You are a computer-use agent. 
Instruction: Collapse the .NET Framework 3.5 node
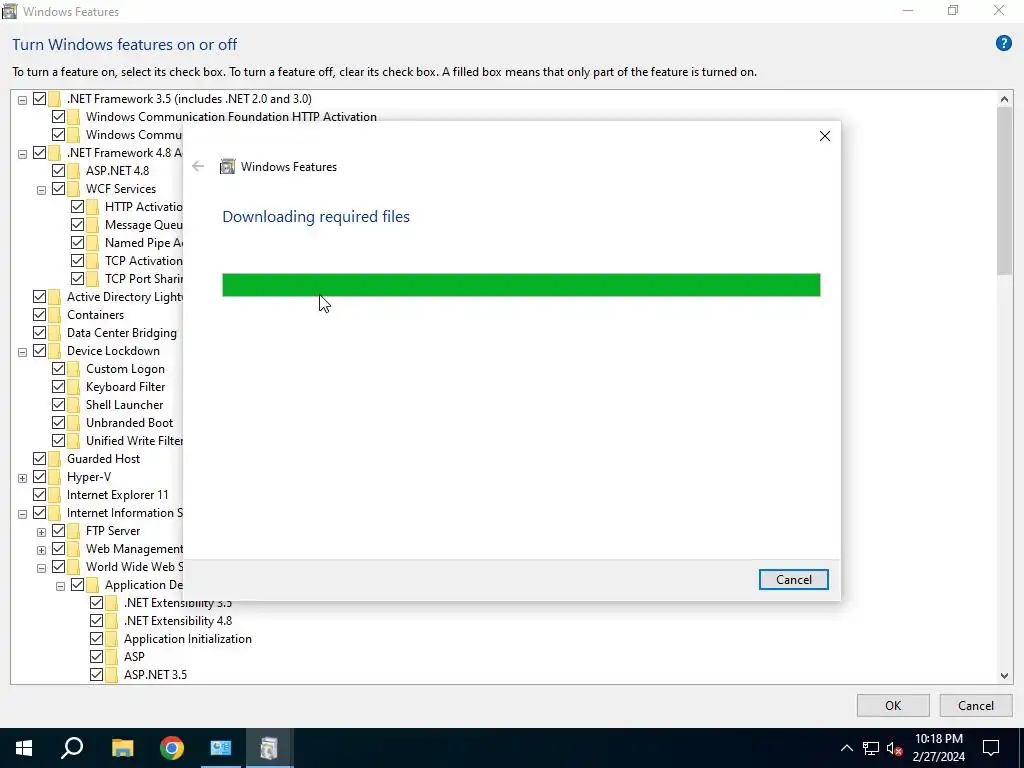pyautogui.click(x=22, y=100)
